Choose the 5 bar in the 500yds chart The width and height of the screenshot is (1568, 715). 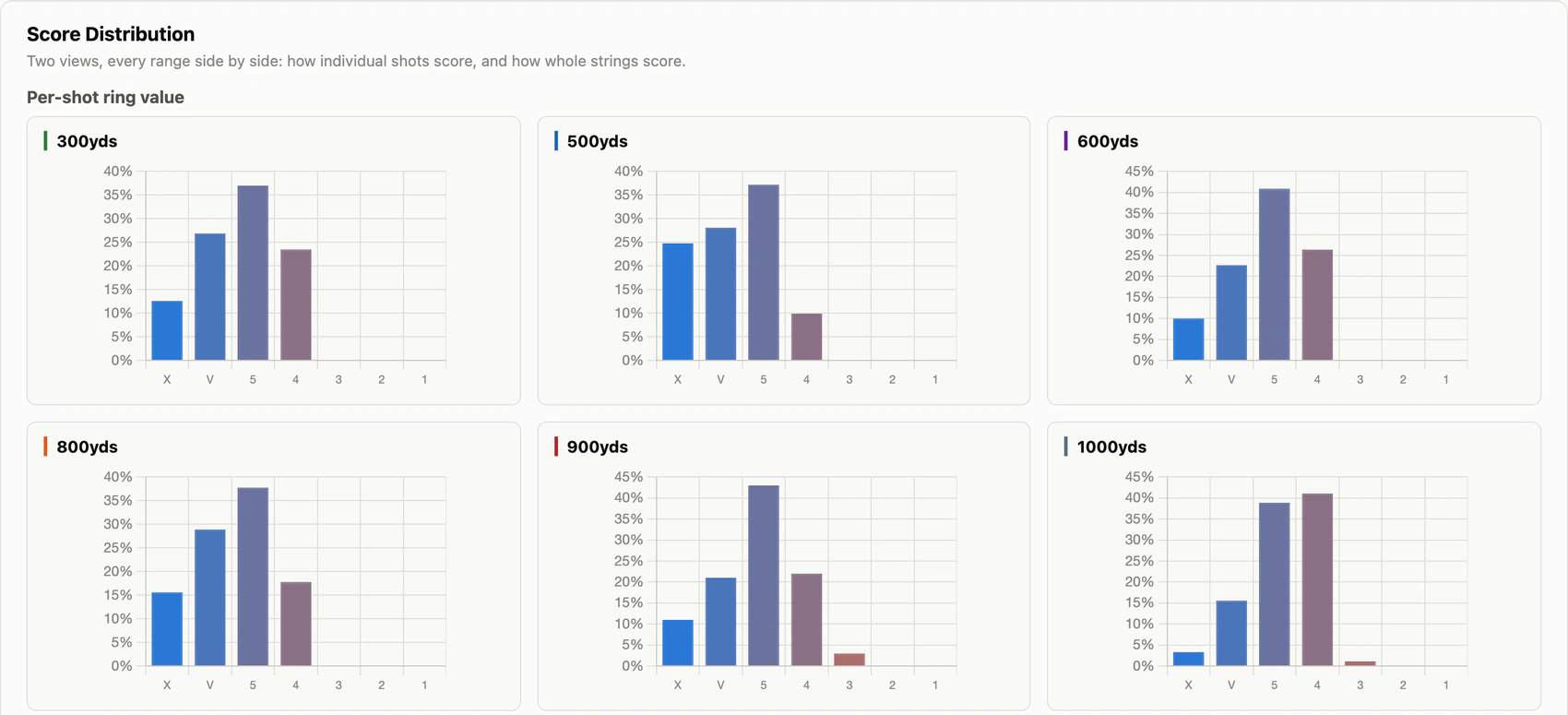pos(764,272)
